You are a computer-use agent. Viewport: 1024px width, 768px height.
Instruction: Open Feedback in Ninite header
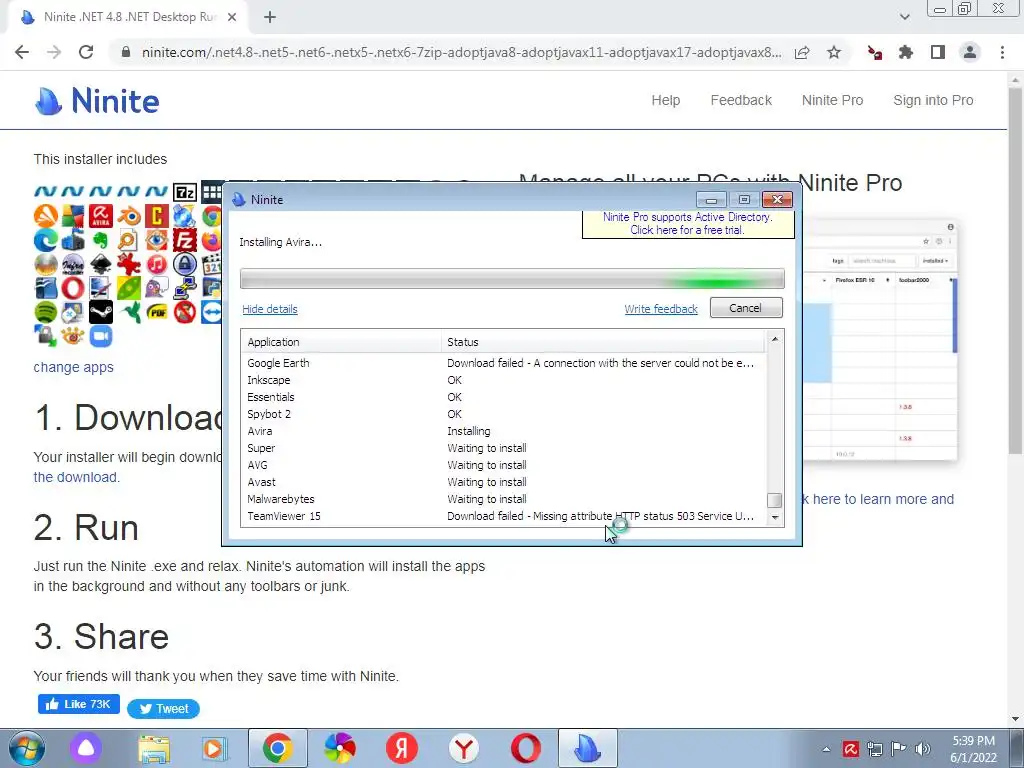tap(741, 101)
